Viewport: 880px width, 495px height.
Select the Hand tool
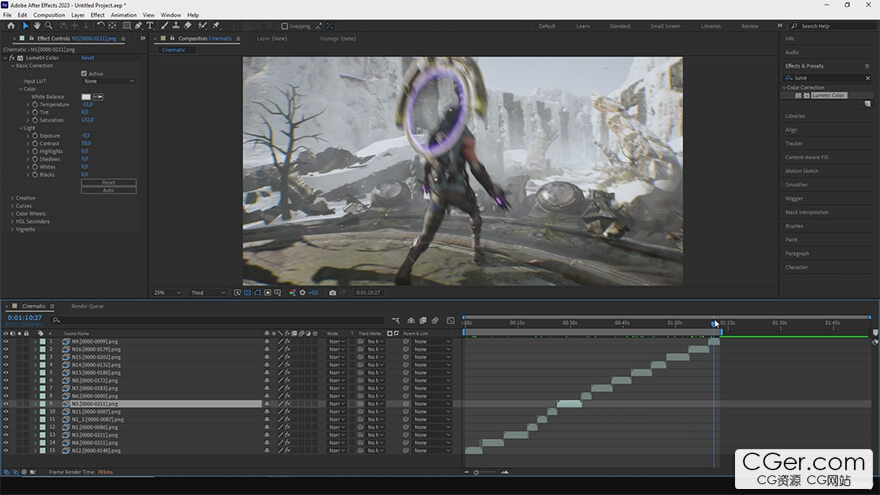(37, 26)
